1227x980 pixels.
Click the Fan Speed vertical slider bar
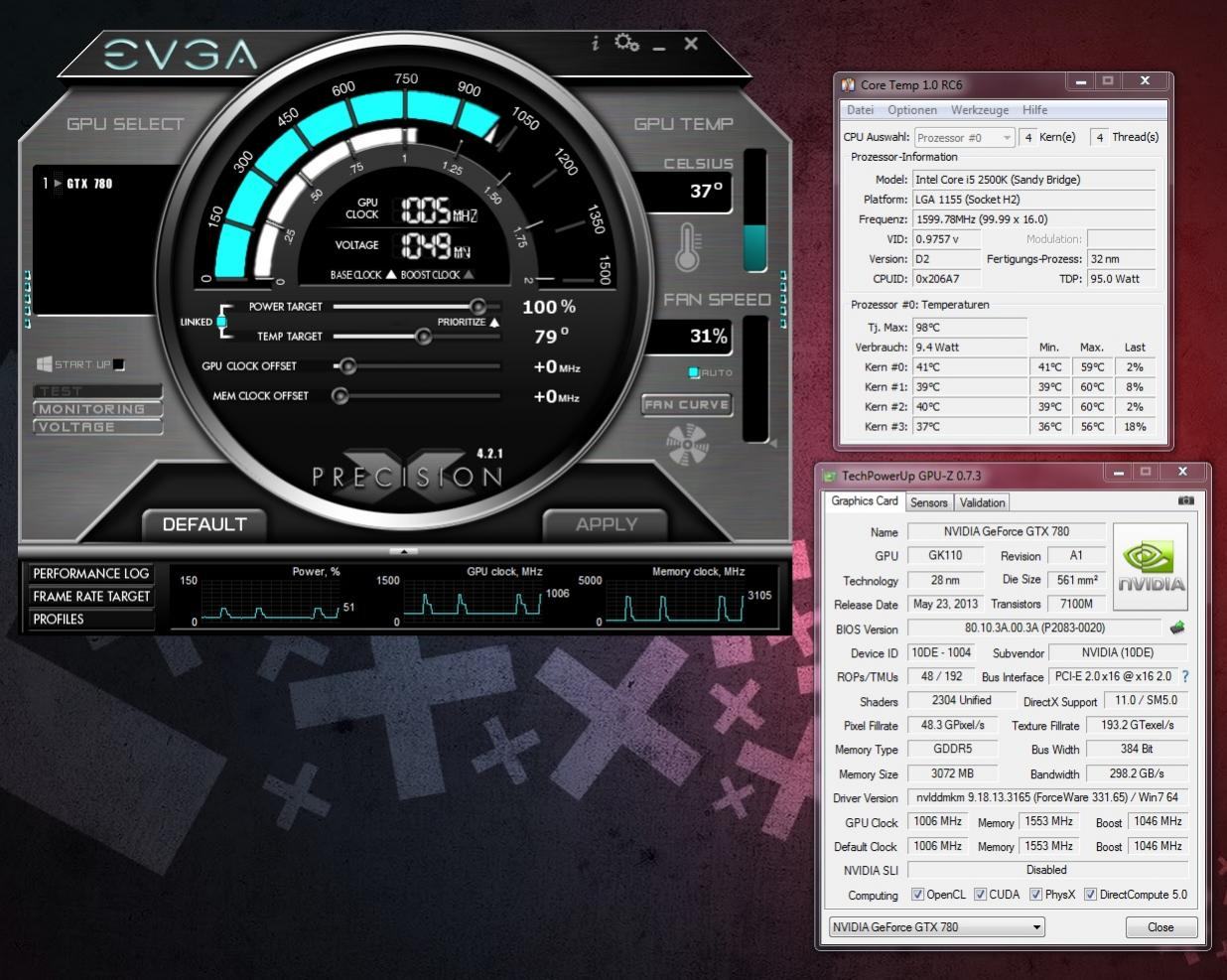coord(755,378)
